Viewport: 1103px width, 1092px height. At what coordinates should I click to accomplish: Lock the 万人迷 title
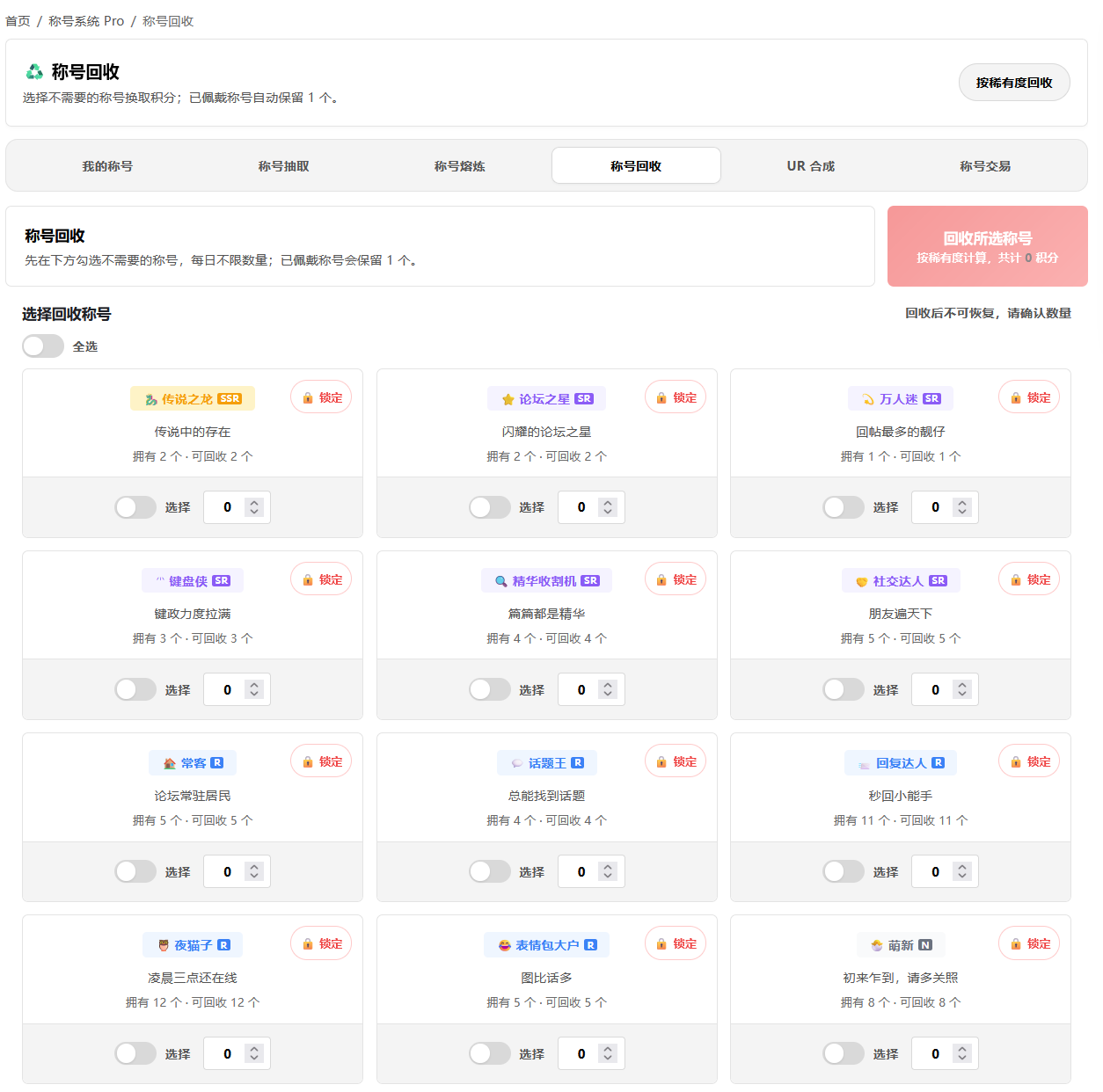[x=1029, y=397]
